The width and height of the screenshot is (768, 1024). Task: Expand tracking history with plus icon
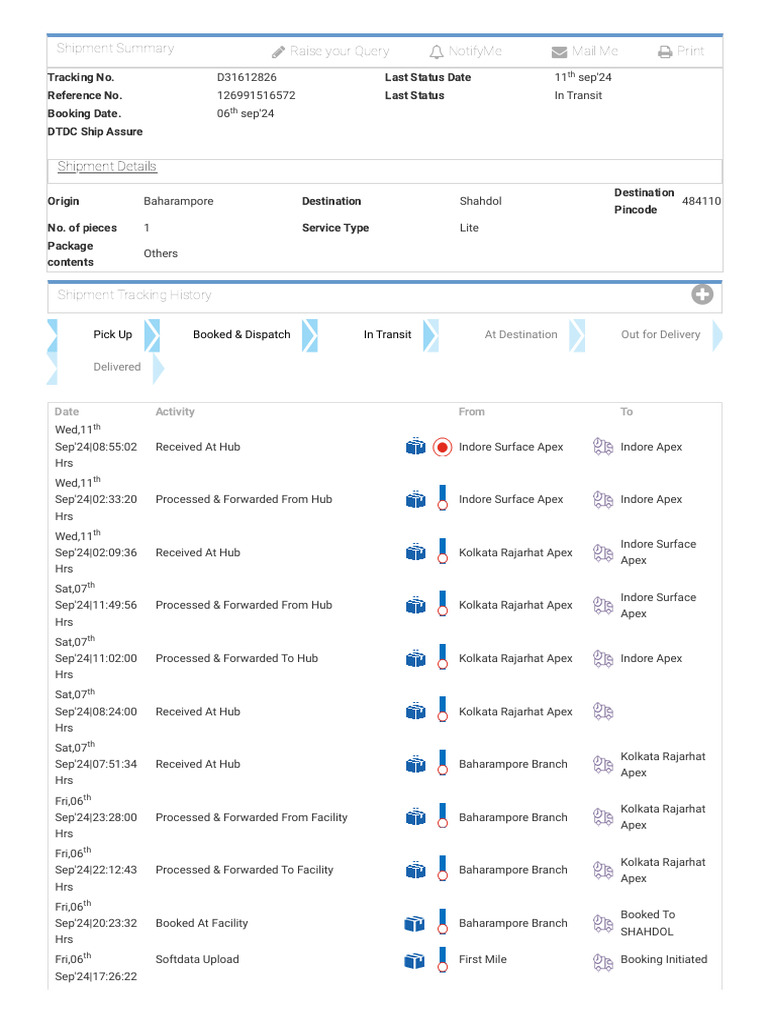(702, 295)
